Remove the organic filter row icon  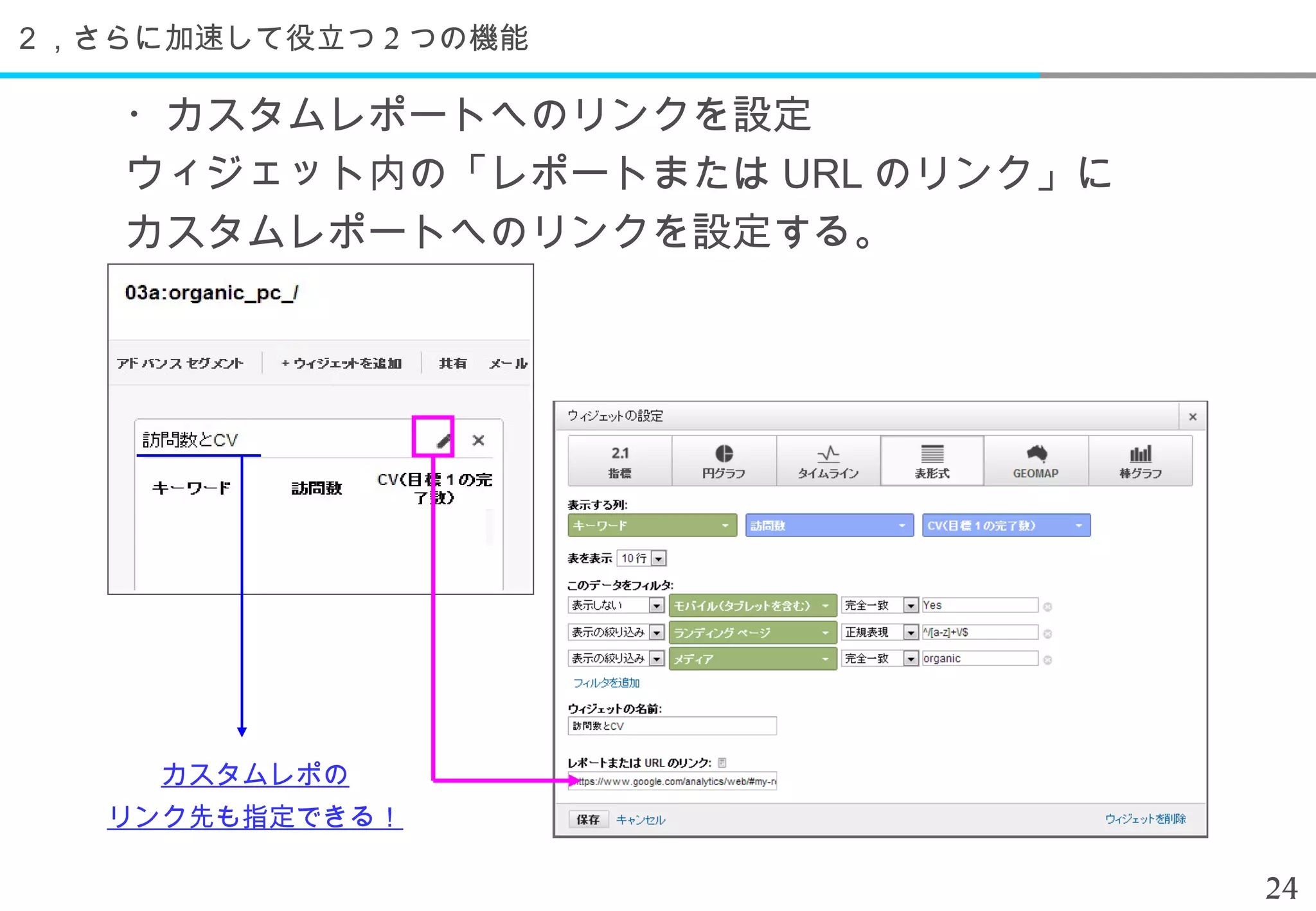(1047, 660)
